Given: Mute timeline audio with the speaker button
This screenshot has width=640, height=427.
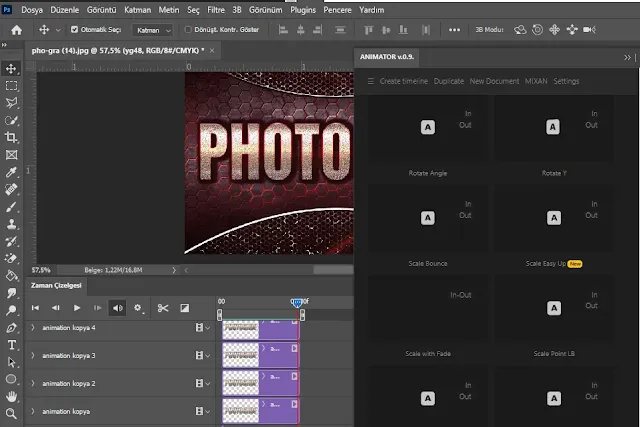Looking at the screenshot, I should [x=117, y=308].
